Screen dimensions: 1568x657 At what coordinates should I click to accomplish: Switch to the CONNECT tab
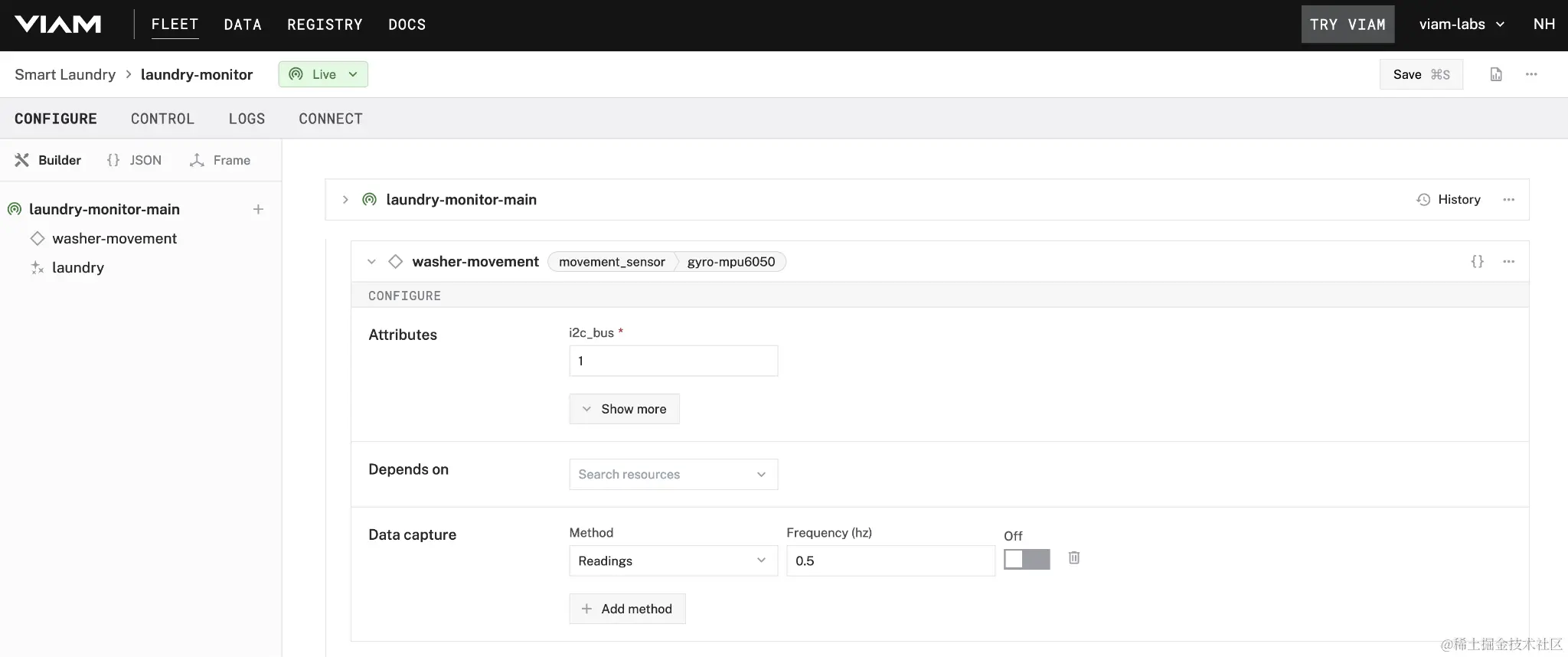click(331, 119)
